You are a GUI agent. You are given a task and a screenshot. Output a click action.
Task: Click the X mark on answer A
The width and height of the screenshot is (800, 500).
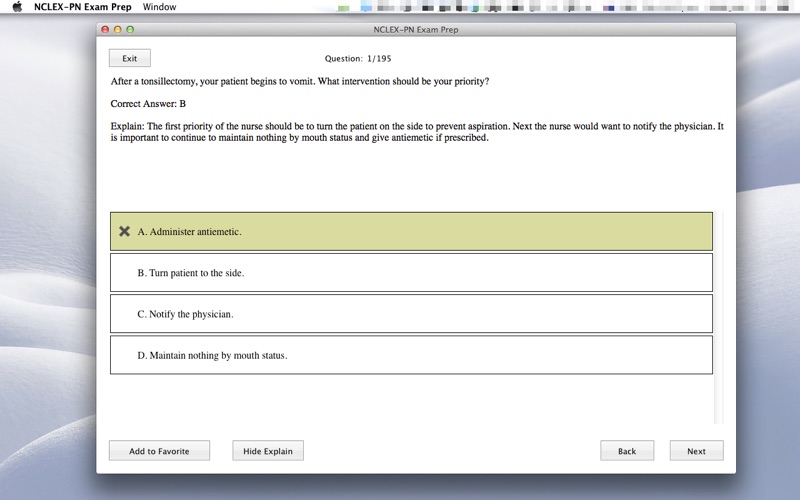tap(124, 232)
